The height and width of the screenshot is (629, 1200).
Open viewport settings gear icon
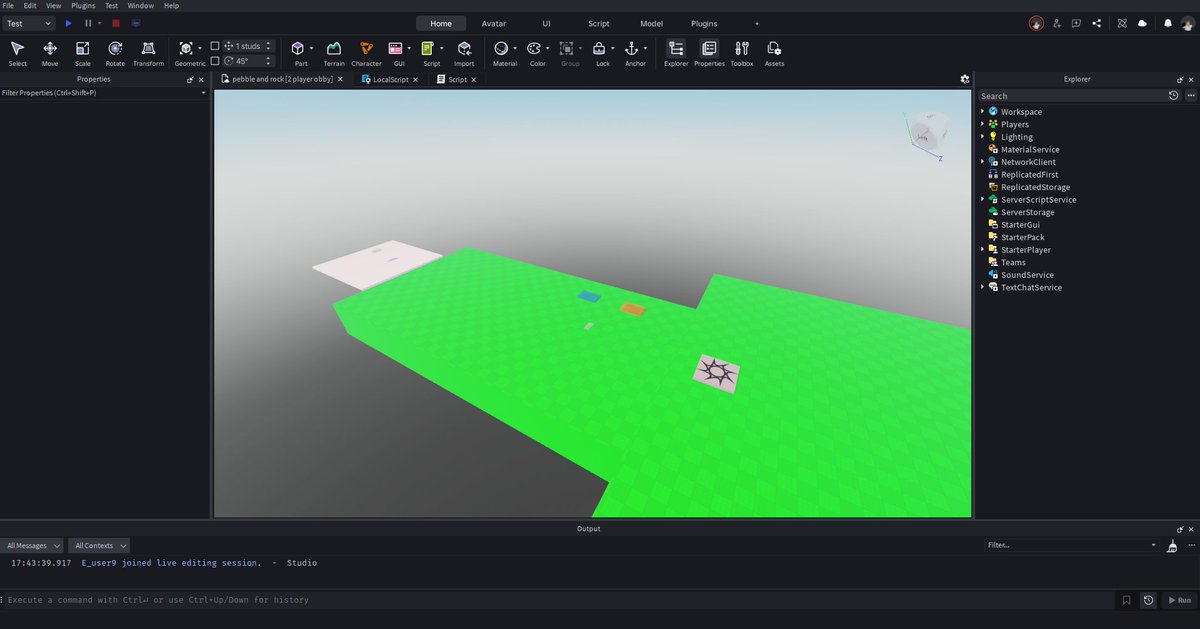pyautogui.click(x=965, y=79)
